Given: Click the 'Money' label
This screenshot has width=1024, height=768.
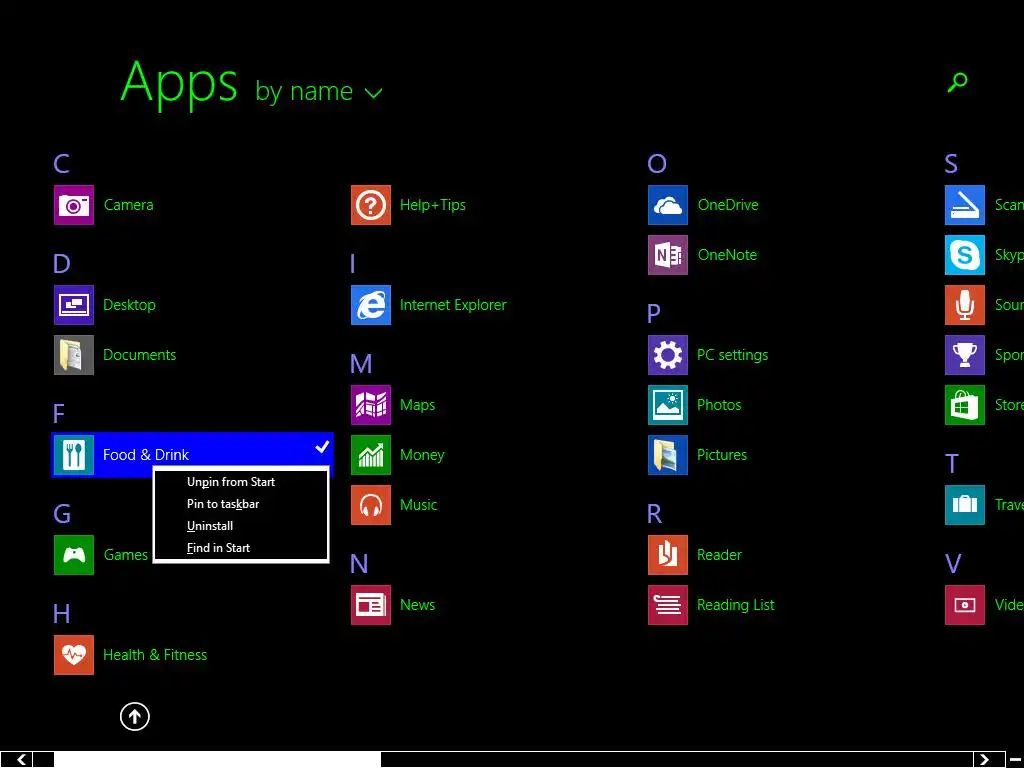Looking at the screenshot, I should (423, 455).
